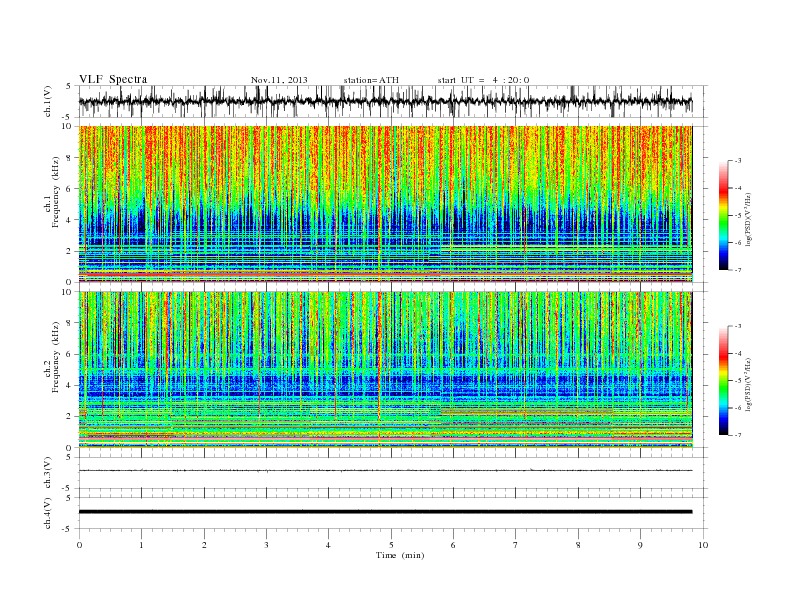Click the "station=ATH" header text
Screen dimensions: 792x612
[371, 80]
